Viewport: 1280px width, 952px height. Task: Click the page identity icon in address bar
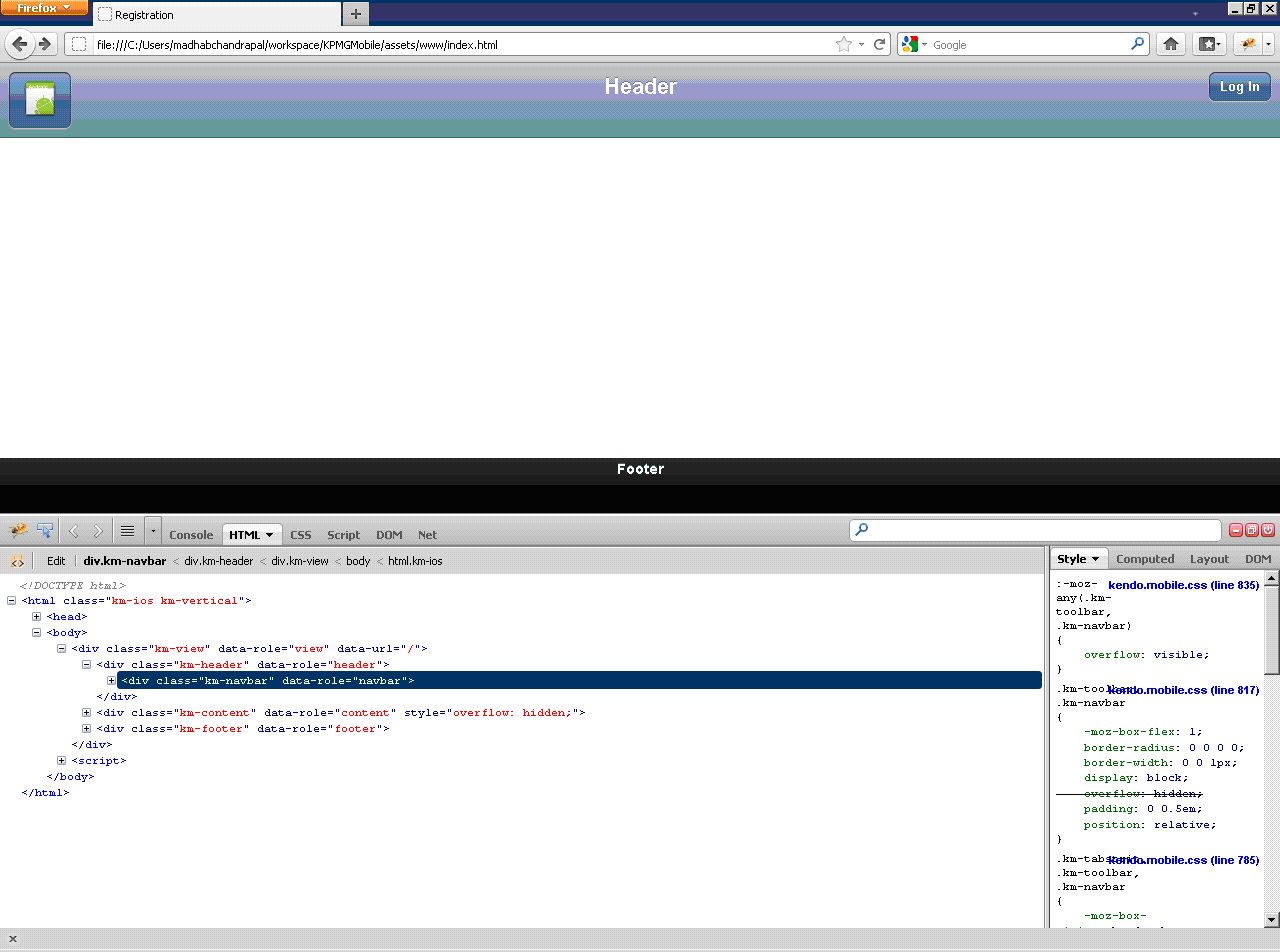click(x=79, y=44)
